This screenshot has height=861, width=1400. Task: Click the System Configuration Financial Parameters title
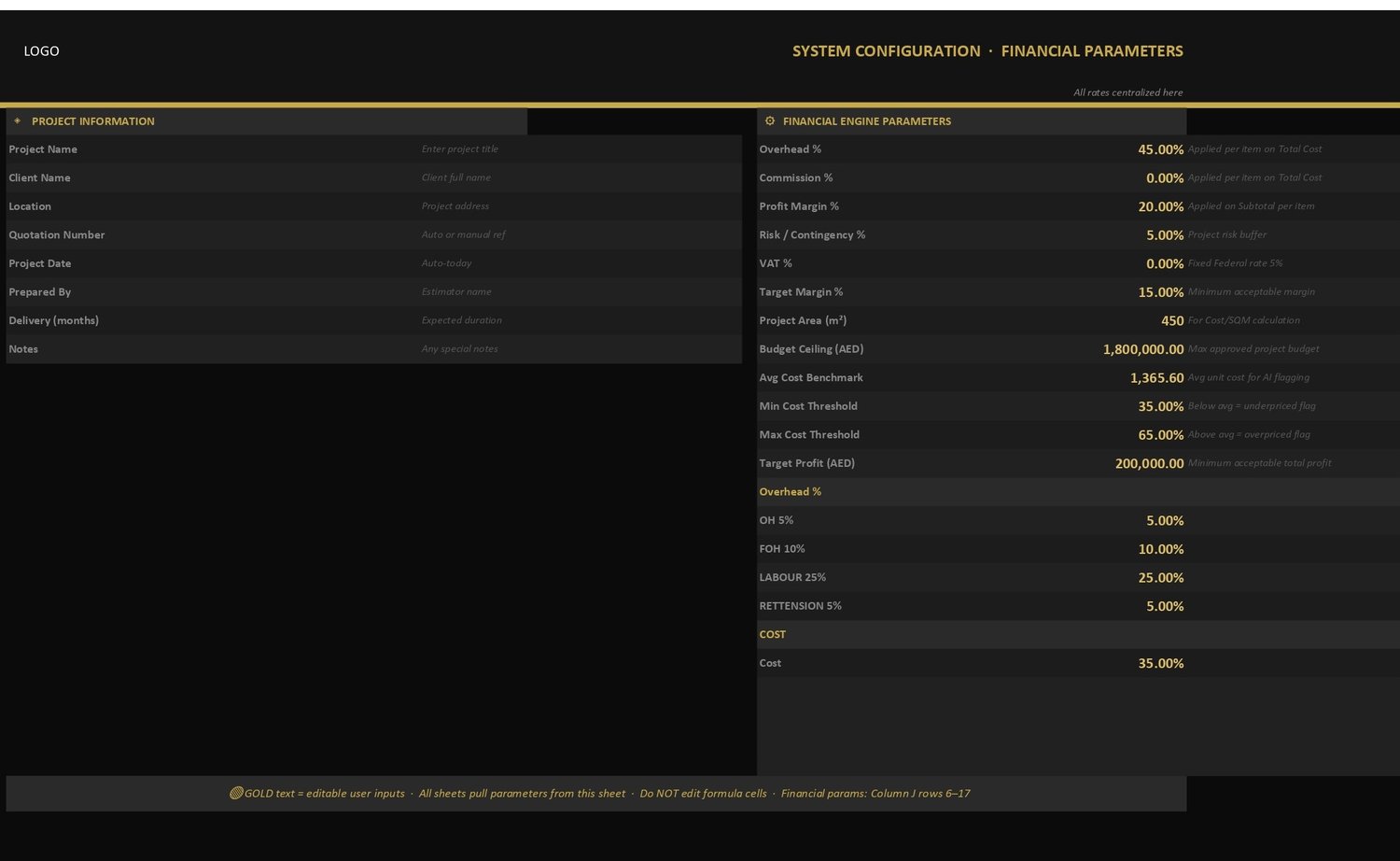click(x=987, y=51)
